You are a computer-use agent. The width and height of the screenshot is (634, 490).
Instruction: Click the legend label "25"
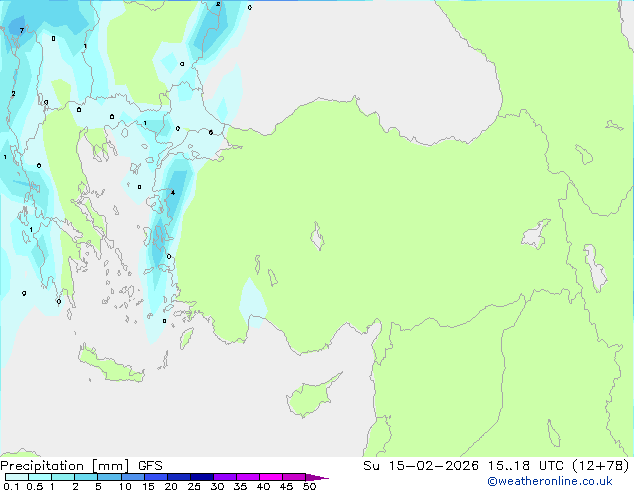click(194, 486)
